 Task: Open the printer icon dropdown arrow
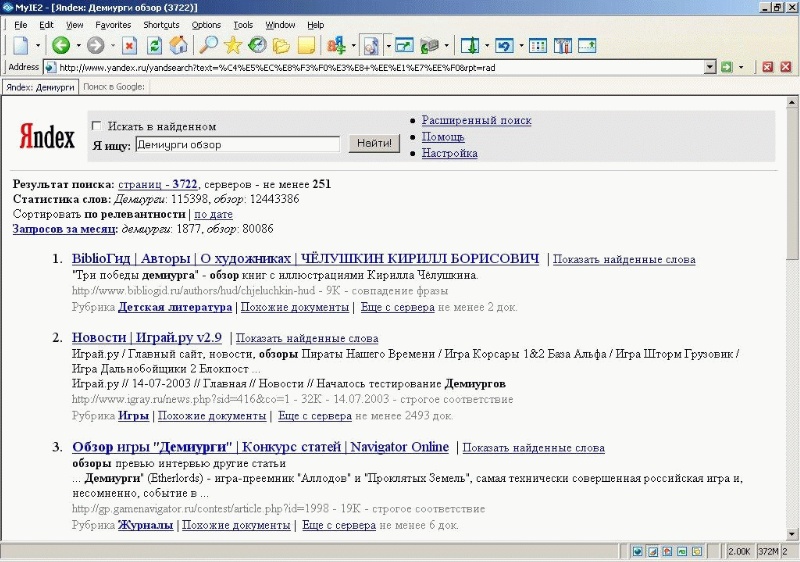(x=446, y=46)
